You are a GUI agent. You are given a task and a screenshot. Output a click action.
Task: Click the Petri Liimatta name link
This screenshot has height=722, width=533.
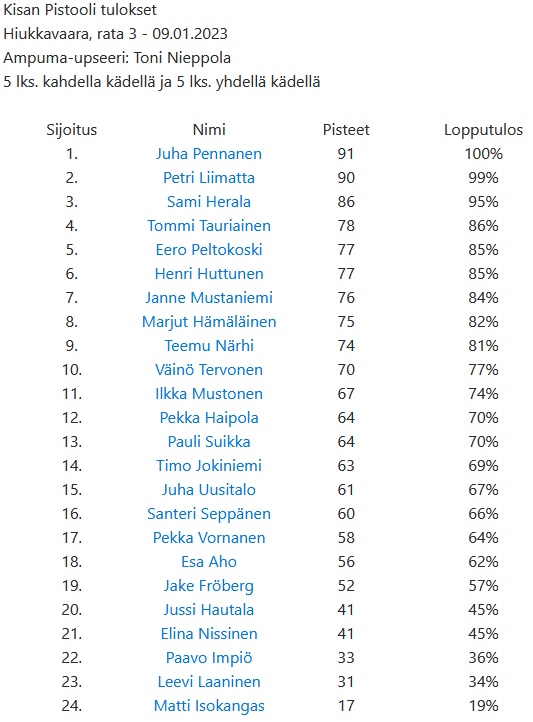[209, 178]
